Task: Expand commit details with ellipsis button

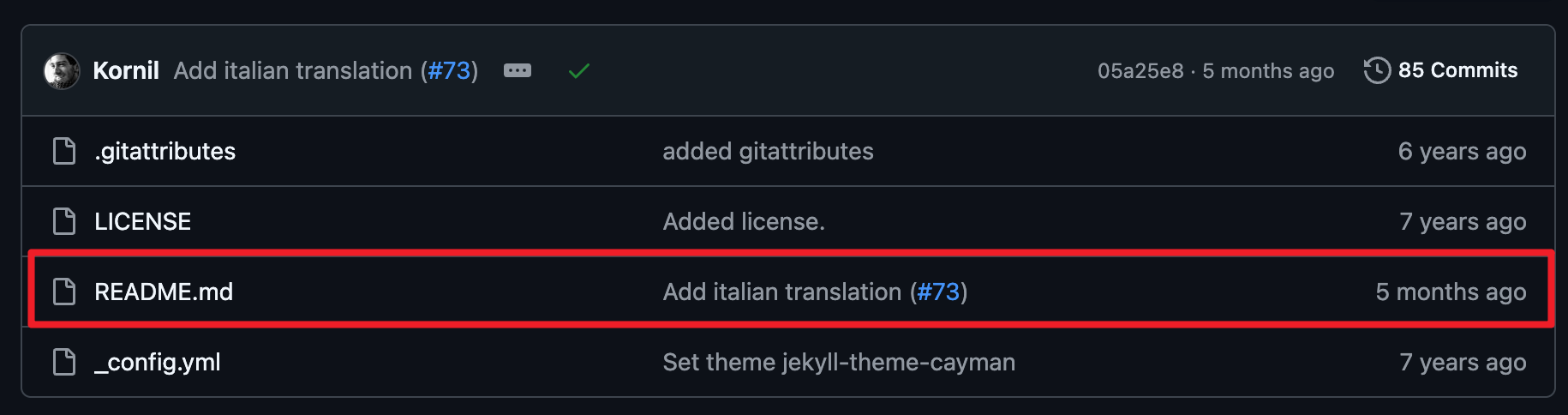Action: pos(518,70)
